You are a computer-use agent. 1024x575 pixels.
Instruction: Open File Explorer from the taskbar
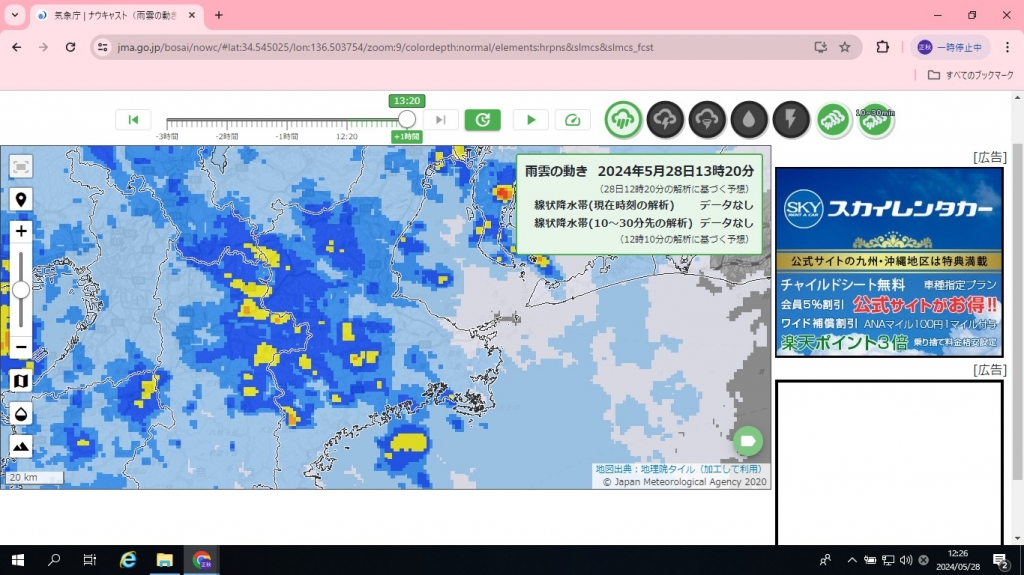click(x=164, y=560)
